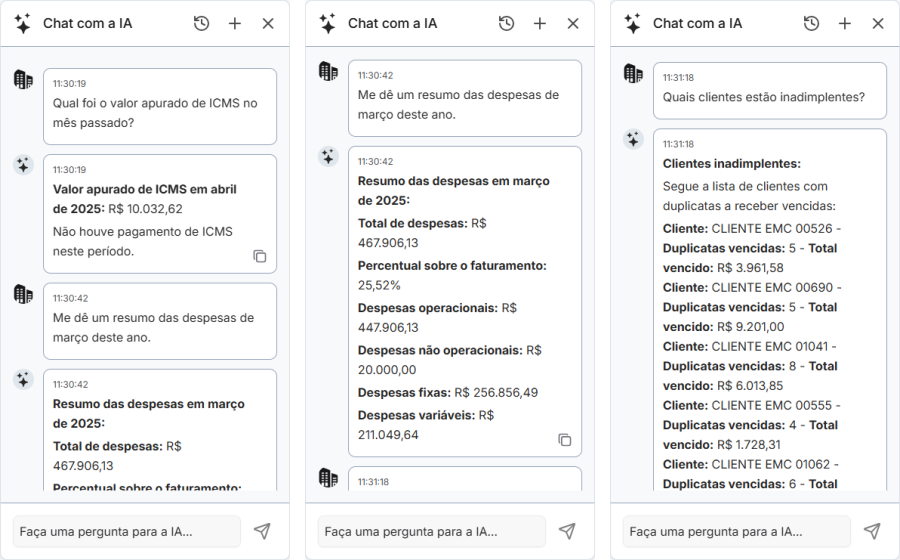Image resolution: width=900 pixels, height=560 pixels.
Task: Click AI avatar beside Clientes inadimplentes answer
Action: point(633,139)
